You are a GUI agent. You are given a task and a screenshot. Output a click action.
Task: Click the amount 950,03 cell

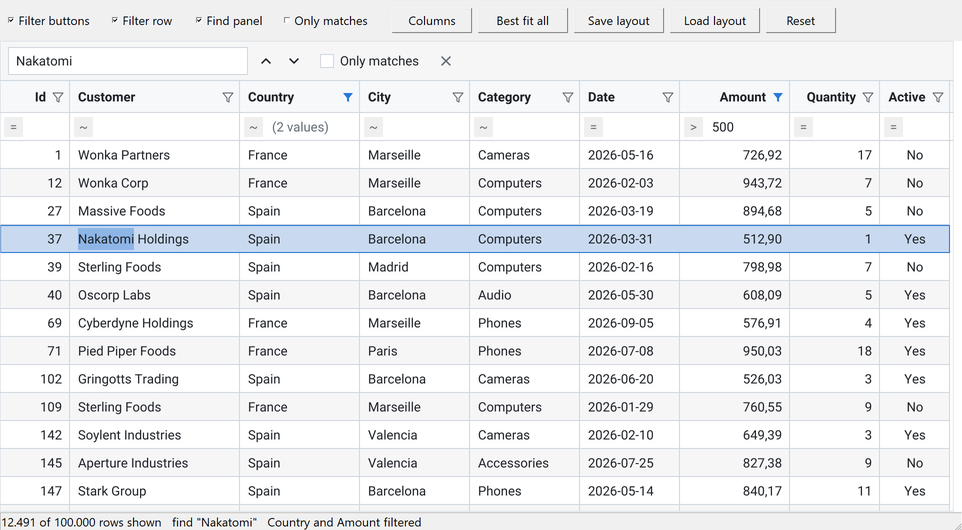734,351
